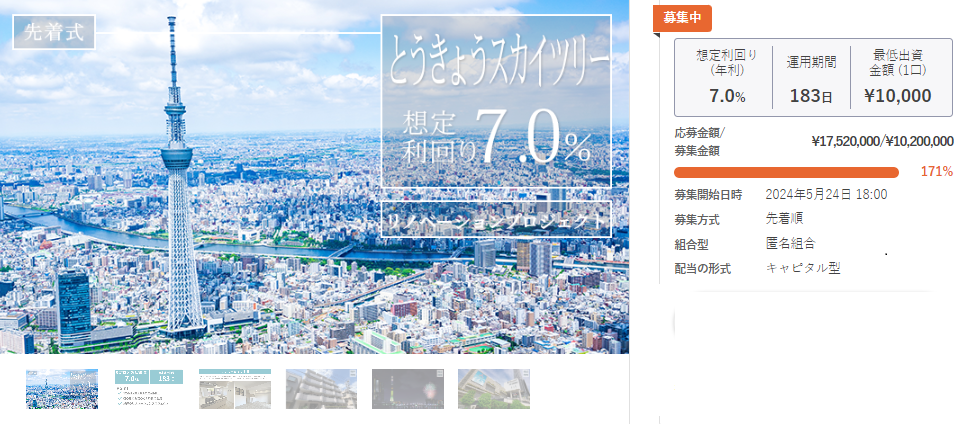Click the キャピタル型 dividend type value
Image resolution: width=965 pixels, height=424 pixels.
tap(803, 268)
